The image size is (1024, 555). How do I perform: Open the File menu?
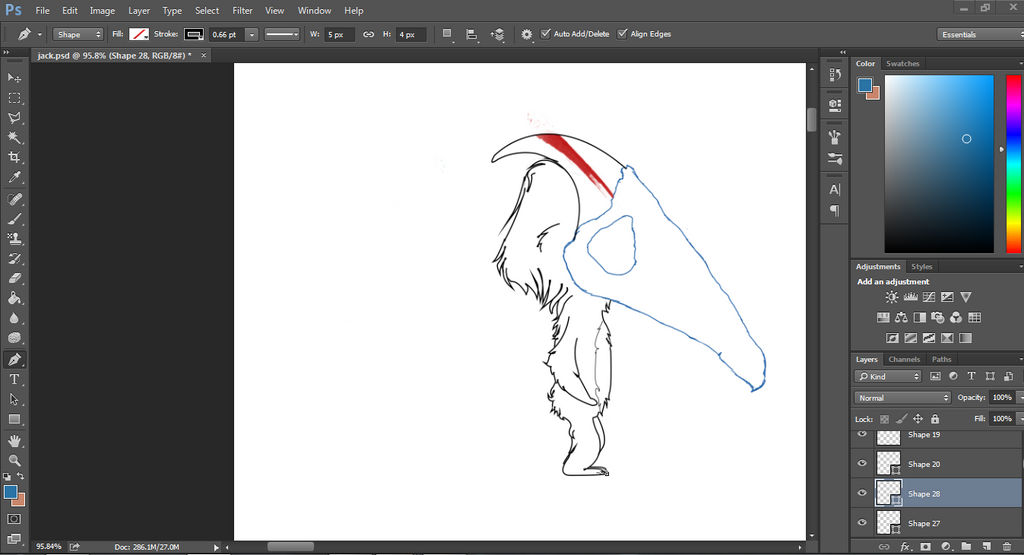pos(42,10)
